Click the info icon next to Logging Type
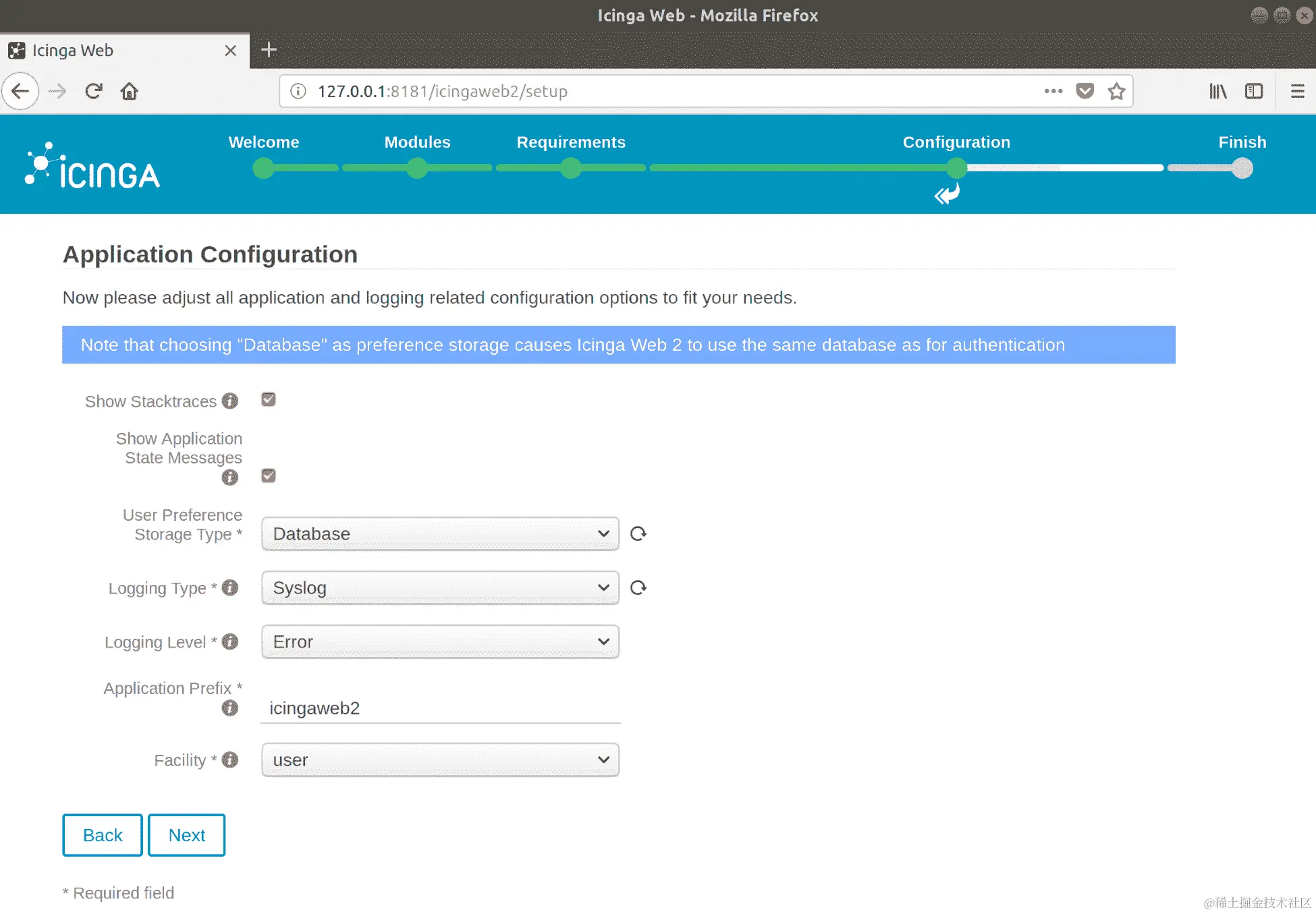Image resolution: width=1316 pixels, height=914 pixels. point(230,588)
